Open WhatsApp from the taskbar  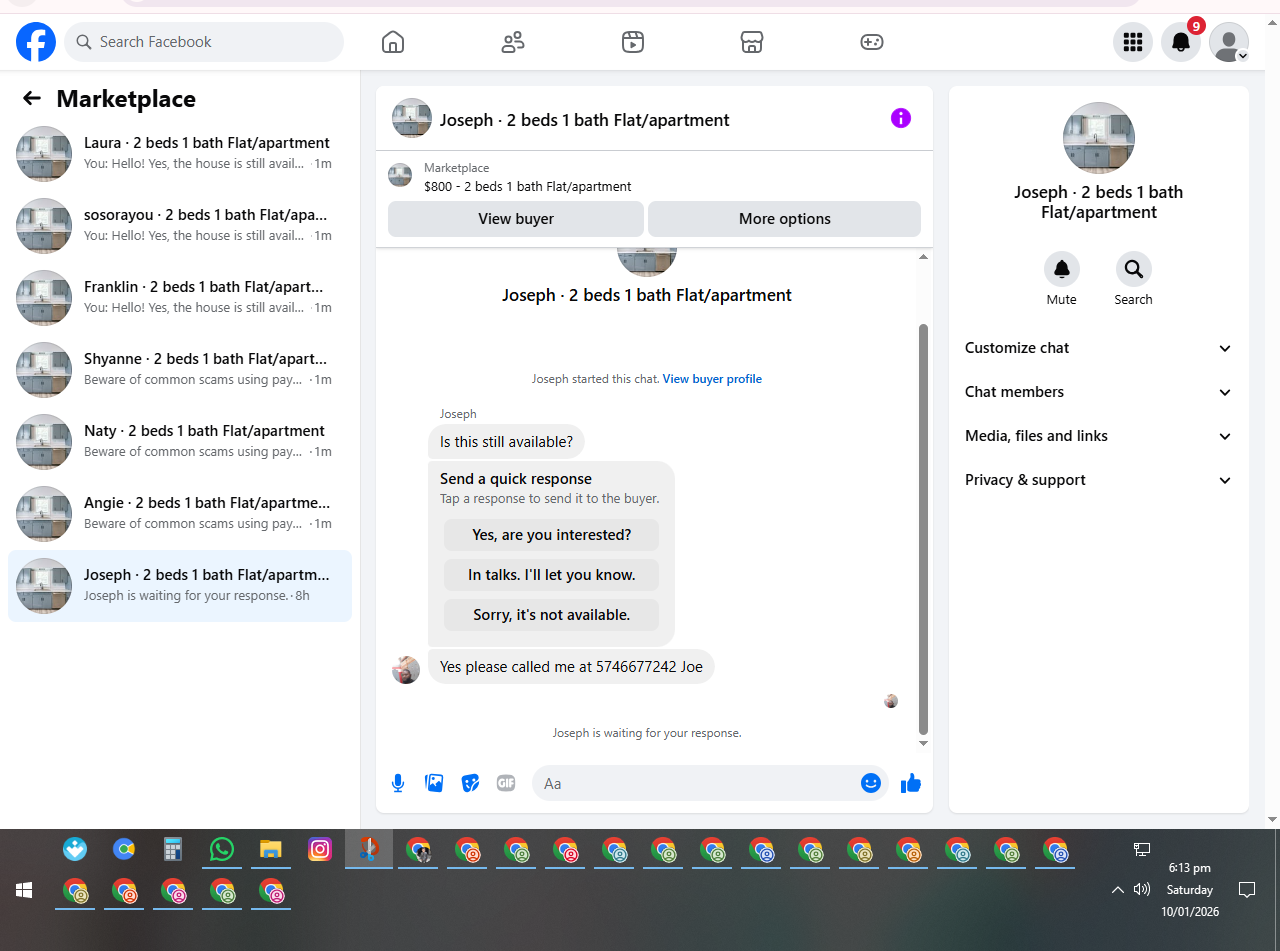coord(222,850)
